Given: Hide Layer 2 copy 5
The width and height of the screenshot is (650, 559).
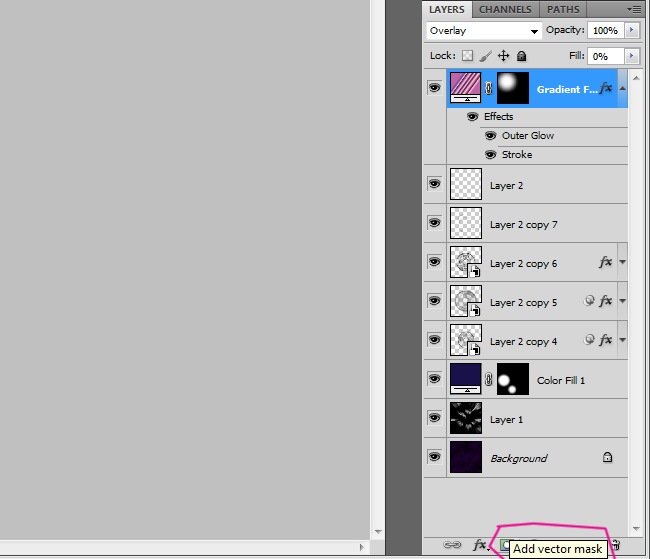Looking at the screenshot, I should point(434,301).
